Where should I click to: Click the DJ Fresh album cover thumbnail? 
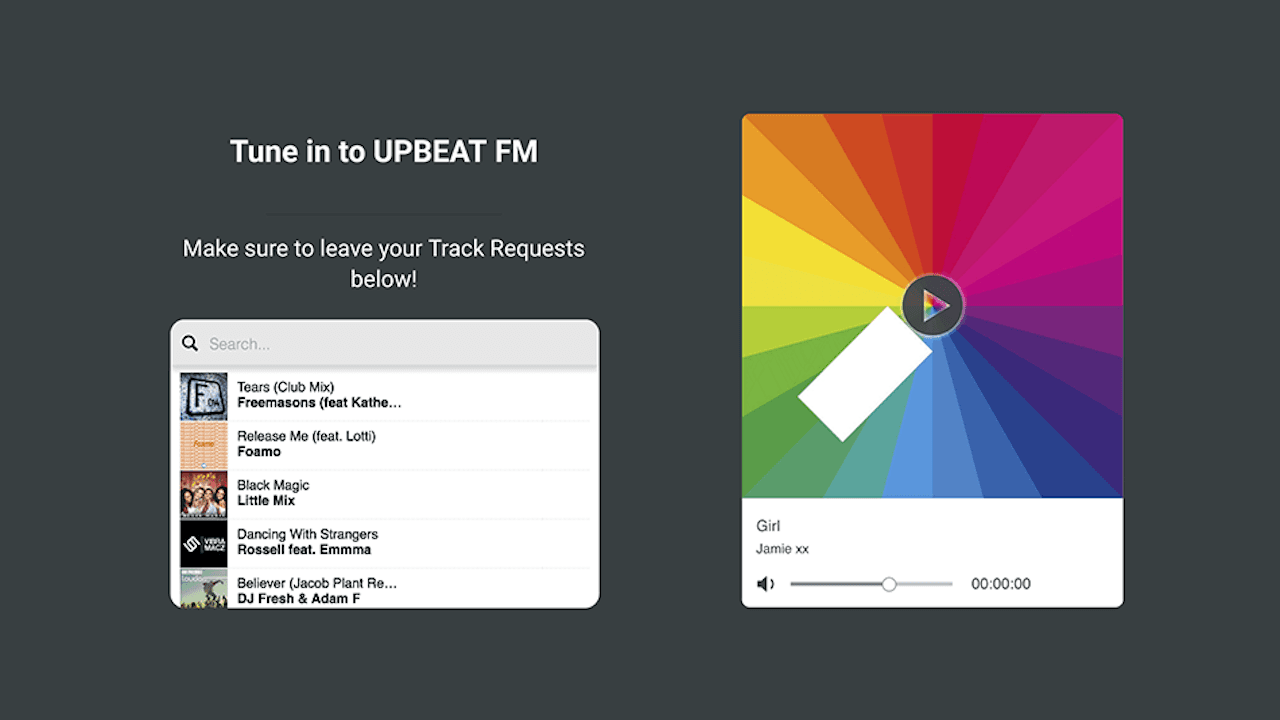(x=203, y=591)
